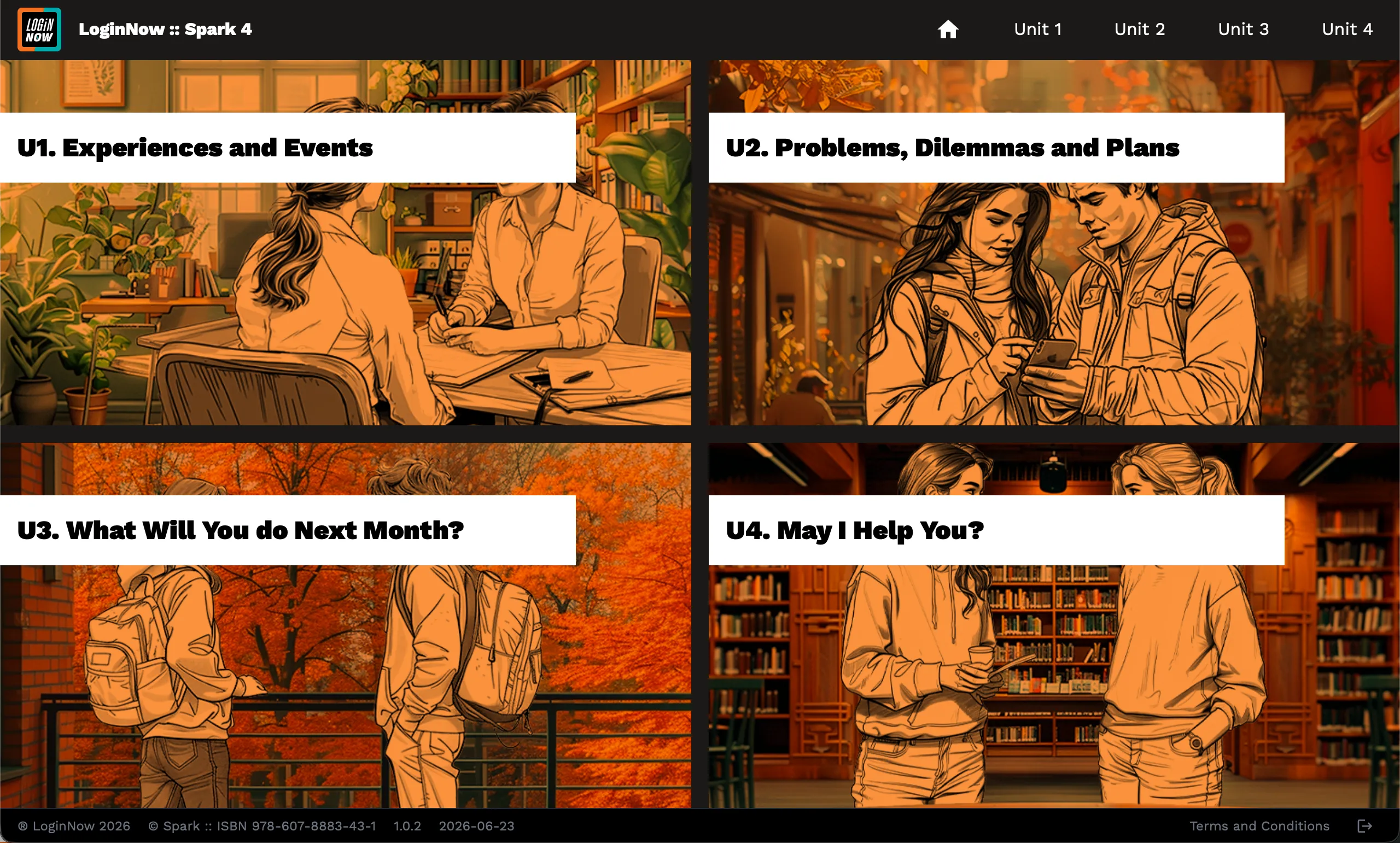Click the date 2026-06-23 in footer
Viewport: 1400px width, 843px height.
click(476, 826)
